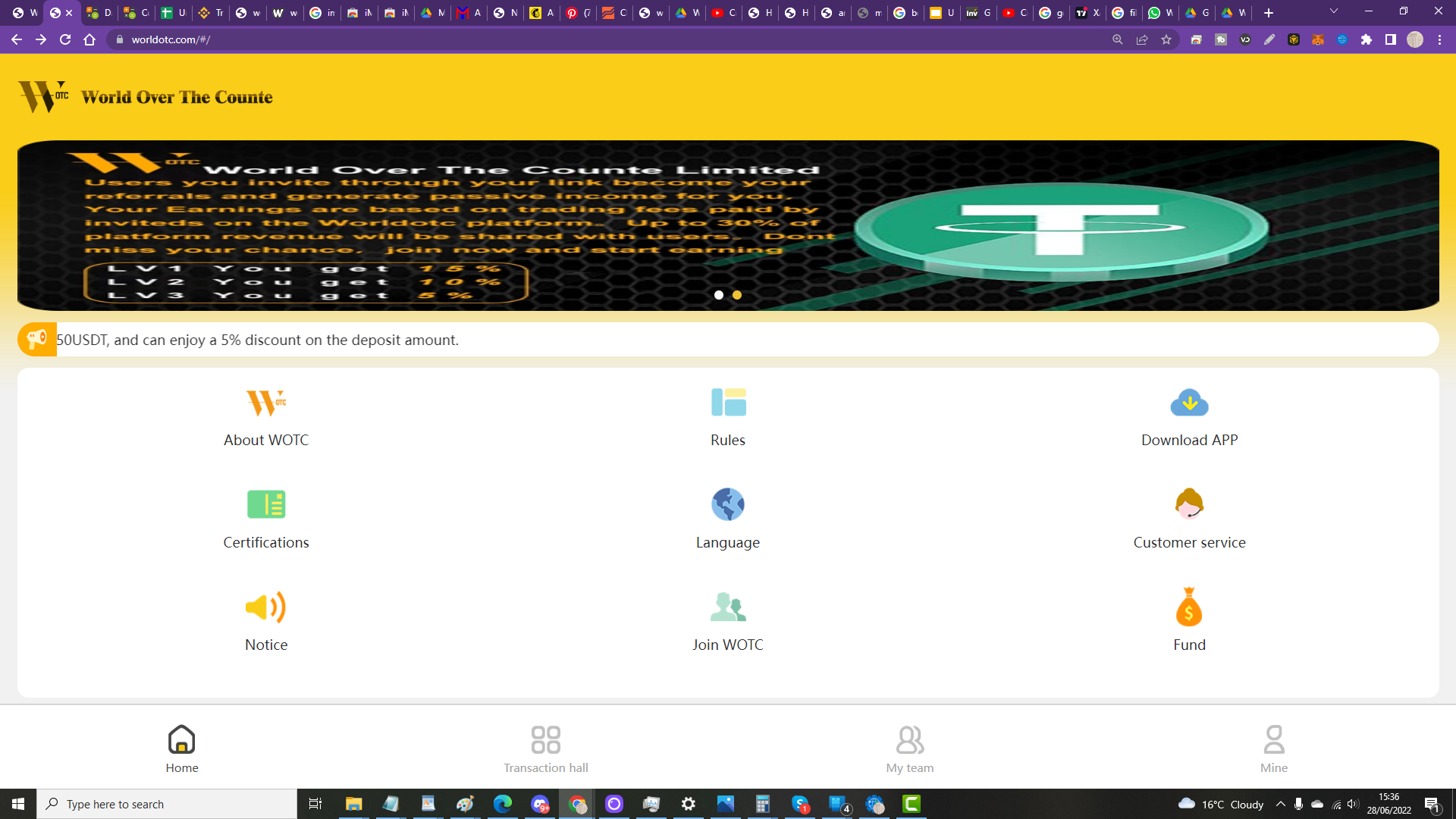The height and width of the screenshot is (819, 1456).
Task: Click the Tether promotional banner
Action: tap(728, 225)
